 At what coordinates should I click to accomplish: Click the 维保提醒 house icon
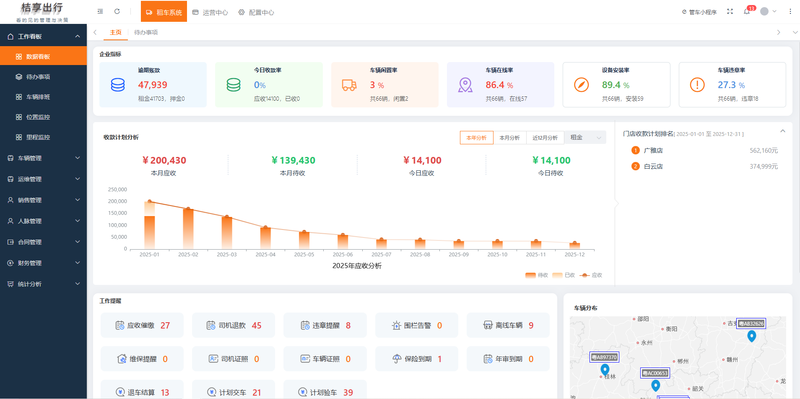pos(121,359)
